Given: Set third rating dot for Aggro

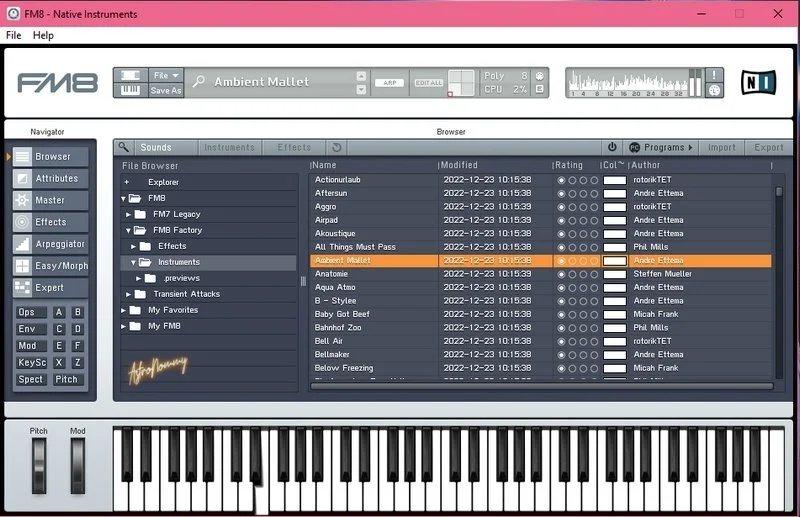Looking at the screenshot, I should (x=583, y=207).
